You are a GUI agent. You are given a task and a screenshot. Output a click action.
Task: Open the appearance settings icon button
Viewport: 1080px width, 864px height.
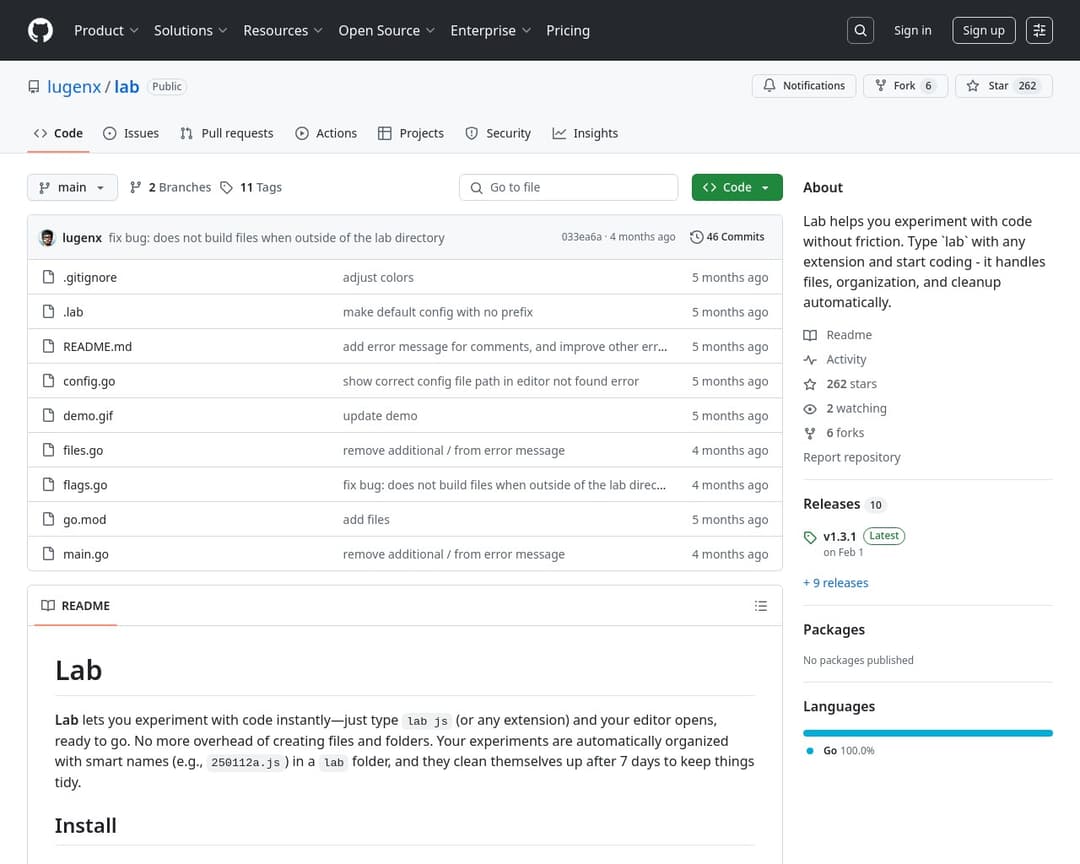coord(1039,30)
